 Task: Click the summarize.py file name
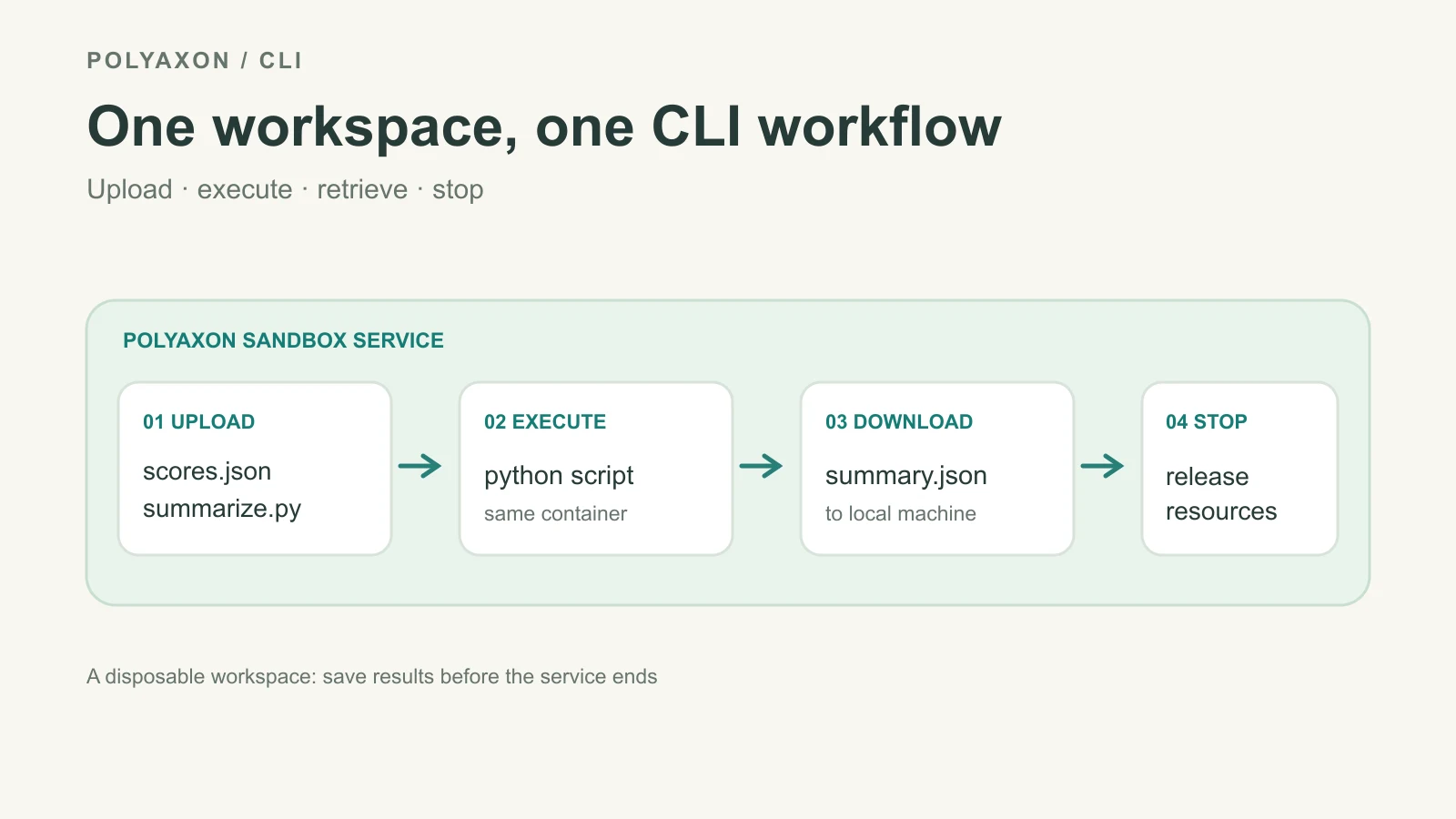tap(221, 509)
